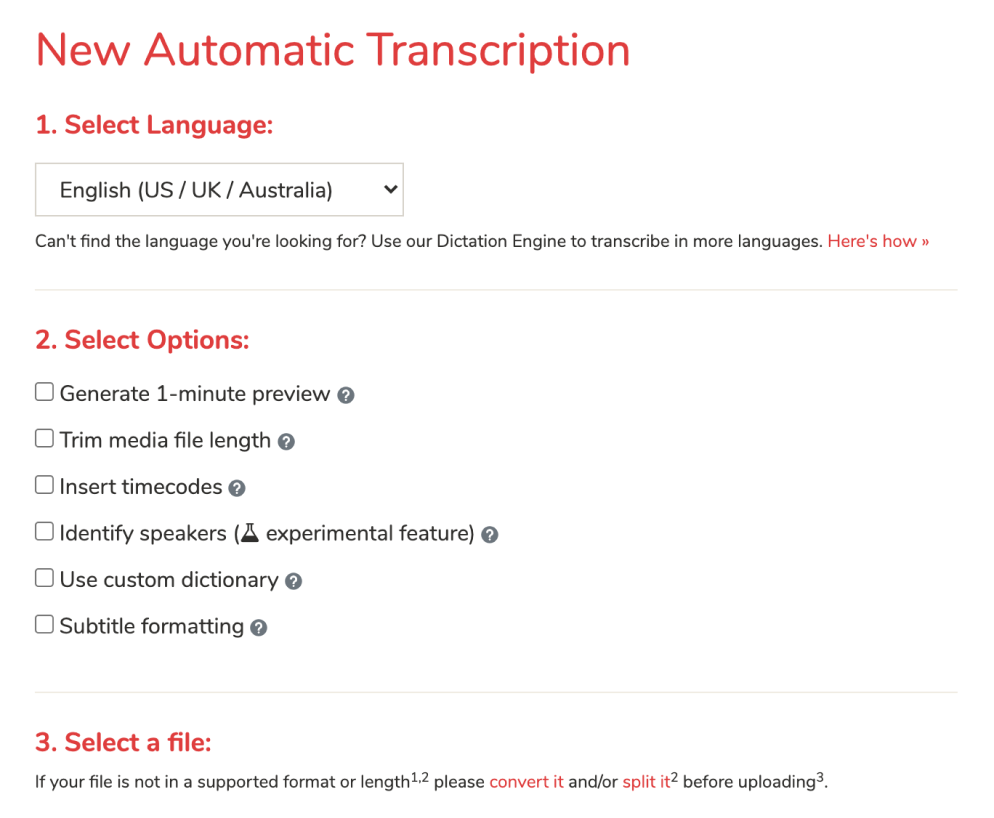Click the language dropdown chevron arrow
This screenshot has width=994, height=818.
click(x=390, y=189)
